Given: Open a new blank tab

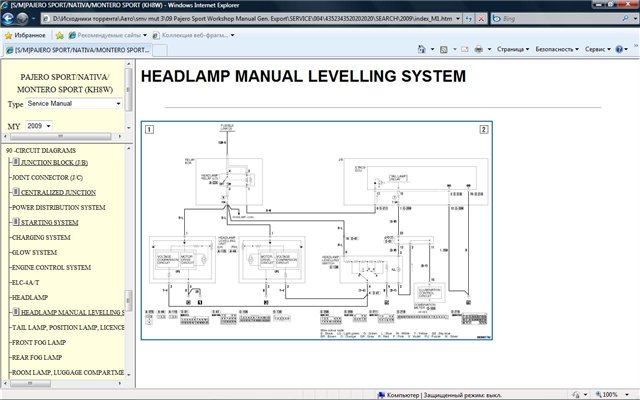Looking at the screenshot, I should coord(160,50).
